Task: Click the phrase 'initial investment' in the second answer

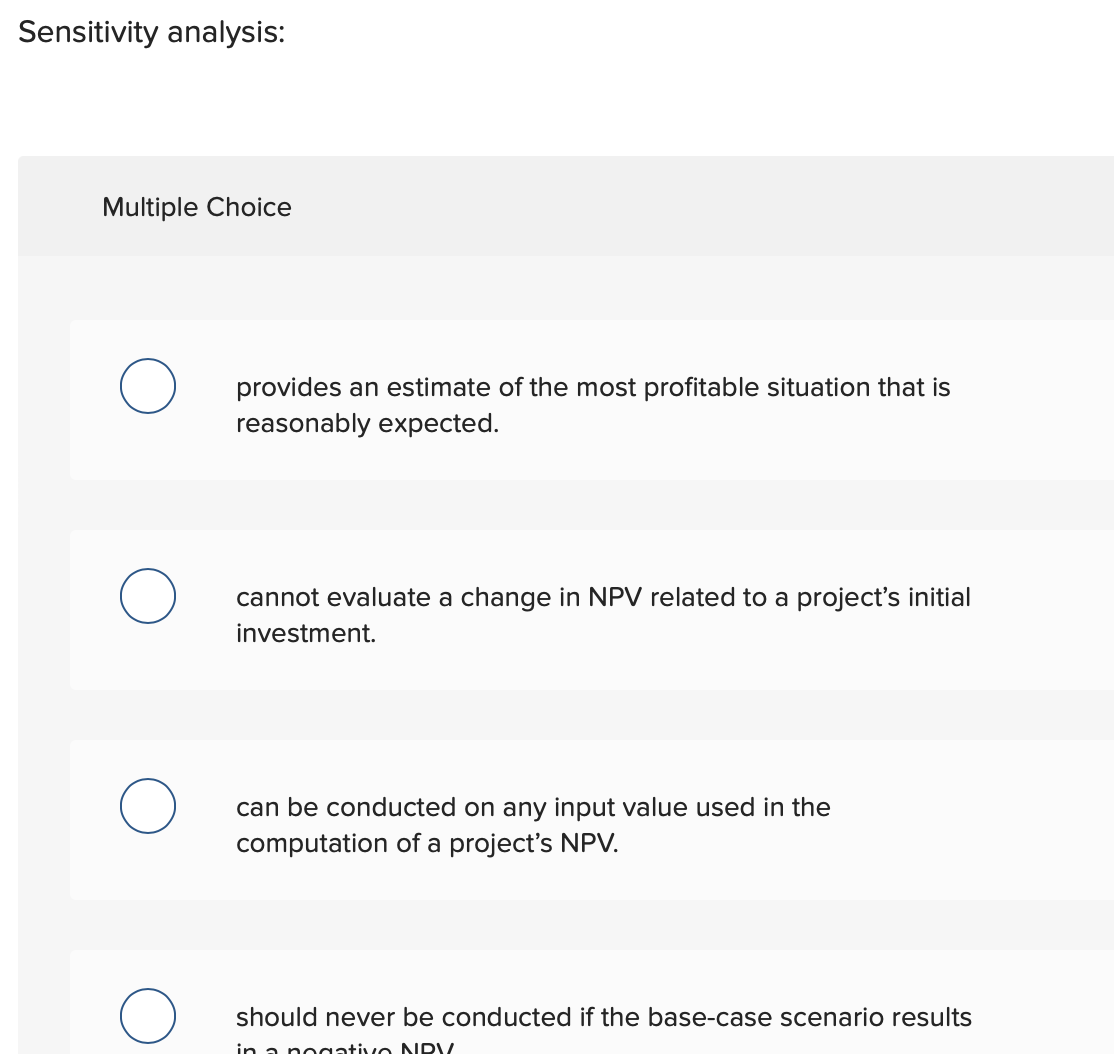Action: point(306,633)
